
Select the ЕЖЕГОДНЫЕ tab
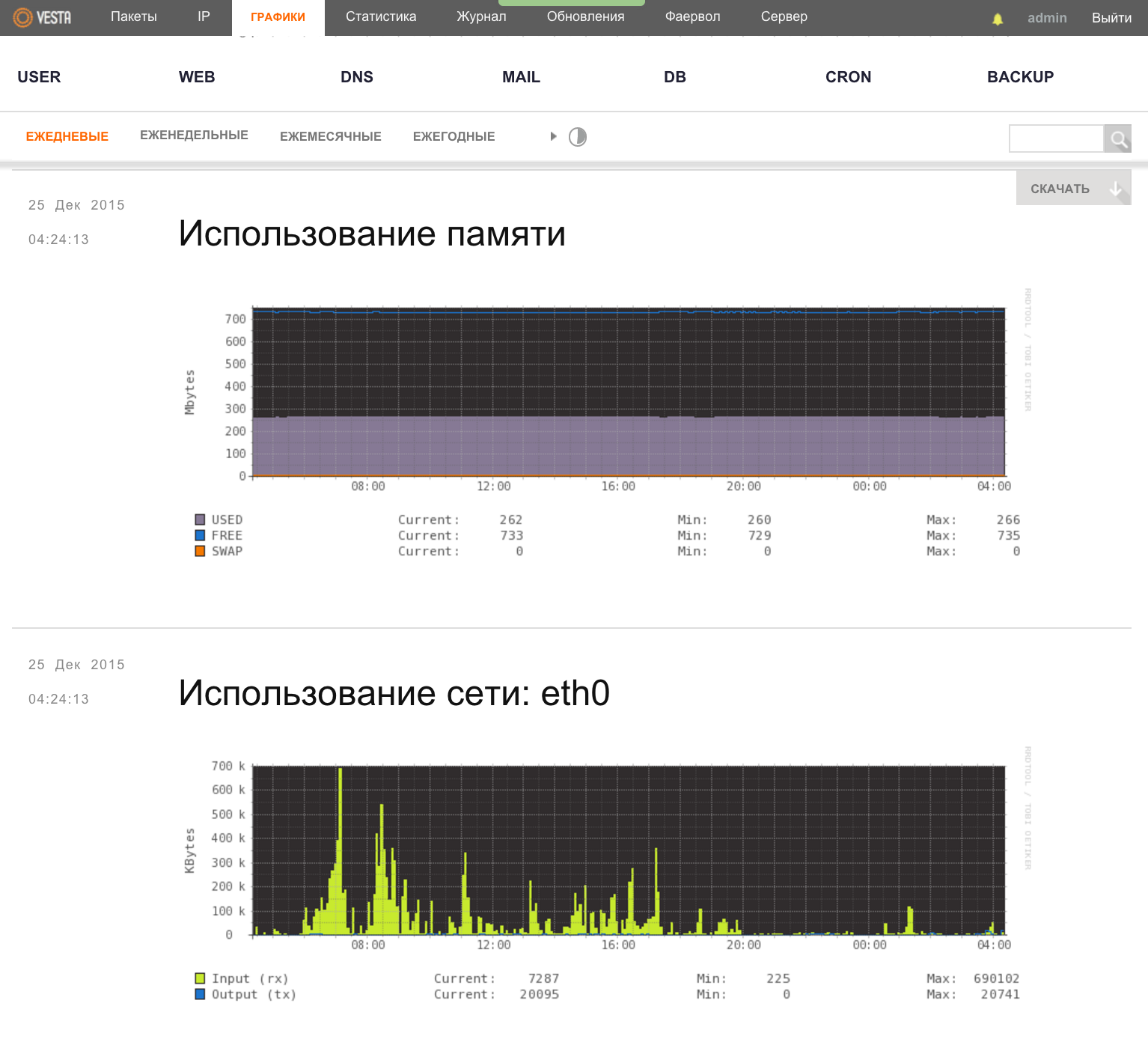coord(454,136)
